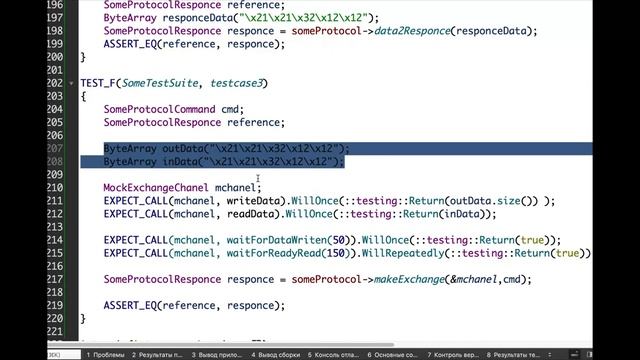This screenshot has width=640, height=360.
Task: Focus the locator search field in status bar
Action: pos(64,355)
